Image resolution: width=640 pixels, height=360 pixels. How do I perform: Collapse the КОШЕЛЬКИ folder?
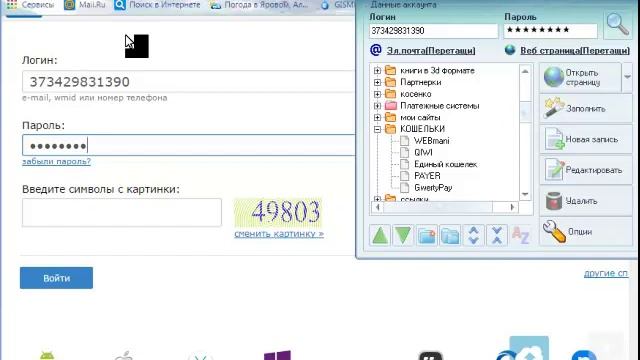377,129
